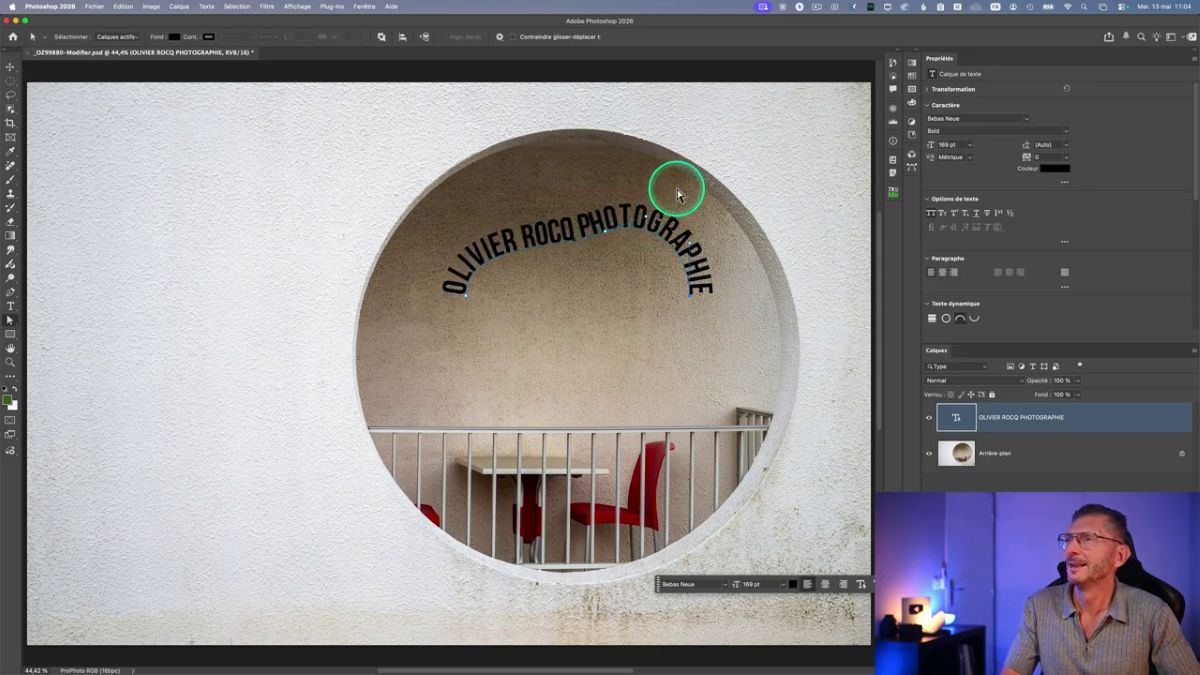Toggle the layer filter on/off switch
The height and width of the screenshot is (675, 1200).
tap(1080, 365)
